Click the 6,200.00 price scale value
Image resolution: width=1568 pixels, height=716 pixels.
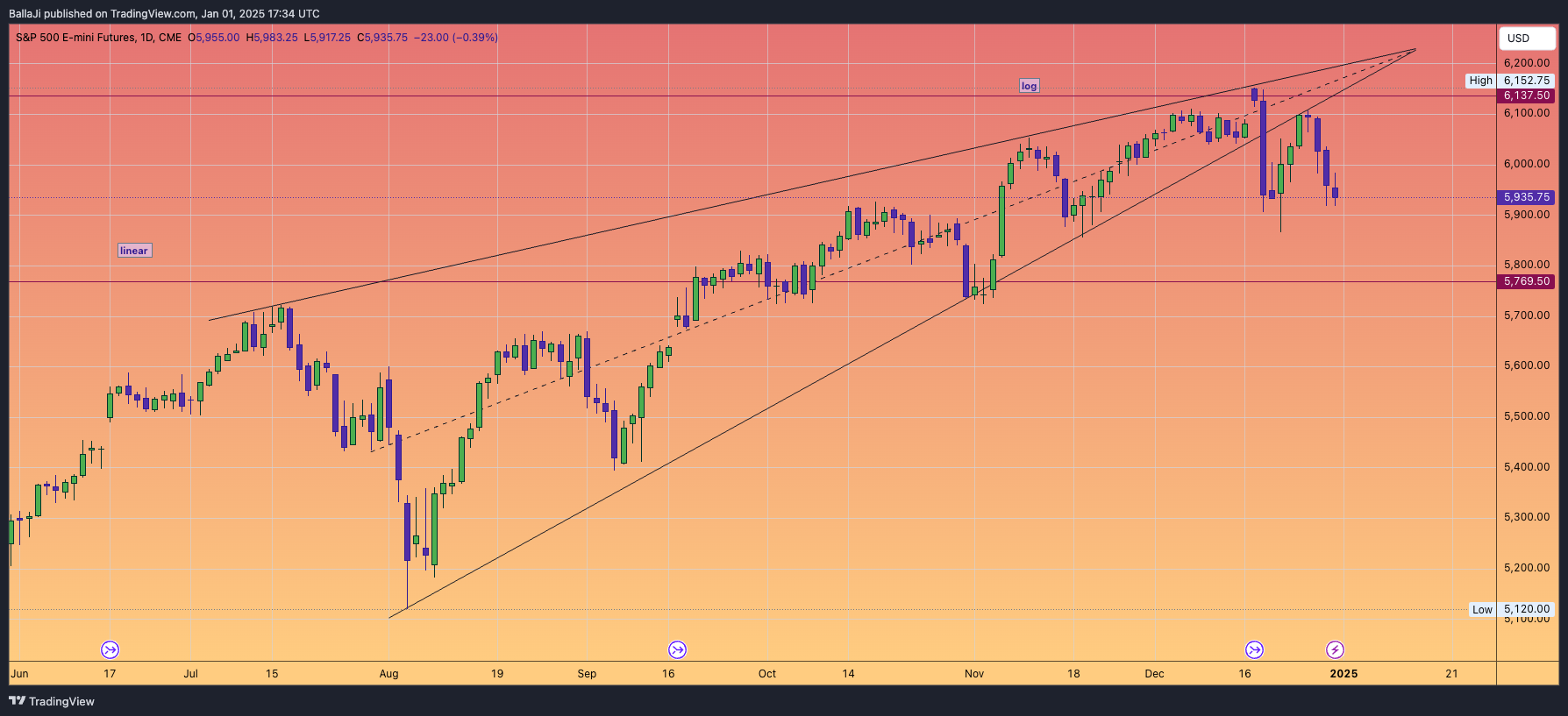tap(1527, 63)
